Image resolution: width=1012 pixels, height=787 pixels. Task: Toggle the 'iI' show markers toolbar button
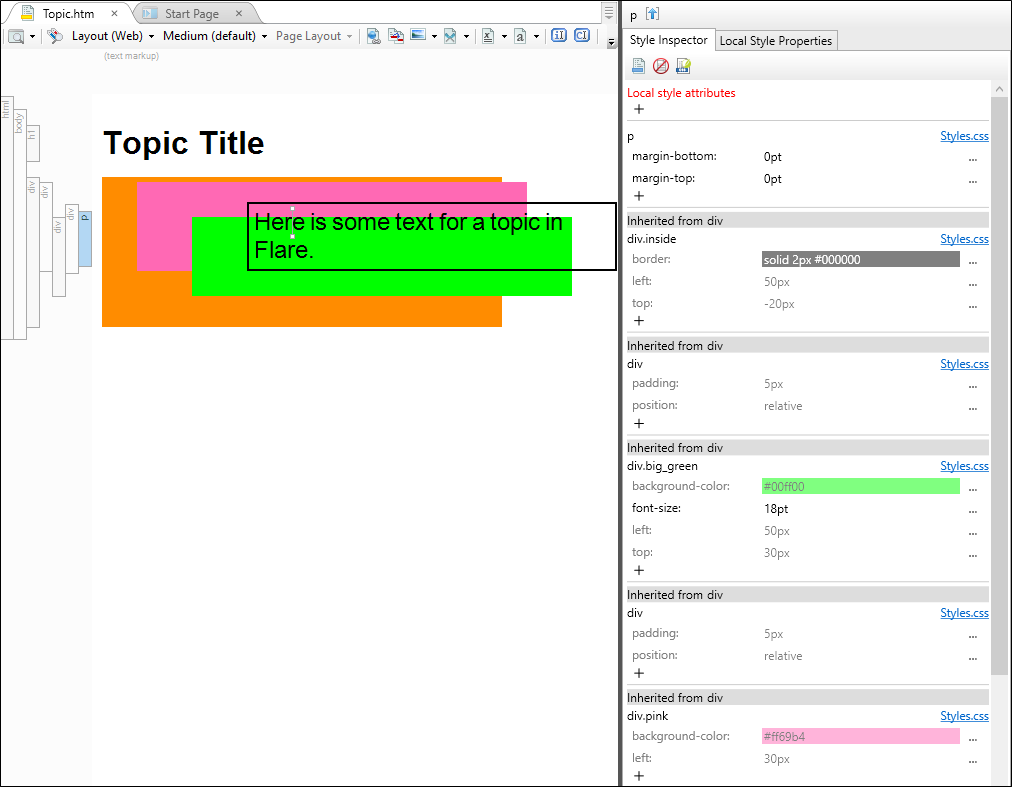(559, 36)
